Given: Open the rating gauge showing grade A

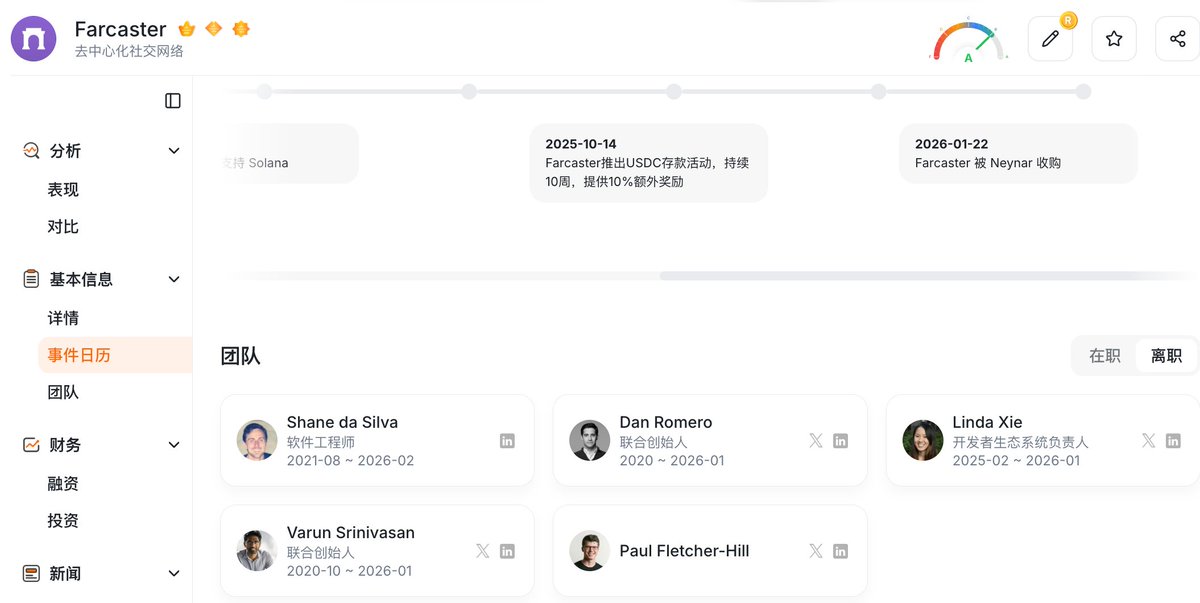Looking at the screenshot, I should pyautogui.click(x=968, y=40).
